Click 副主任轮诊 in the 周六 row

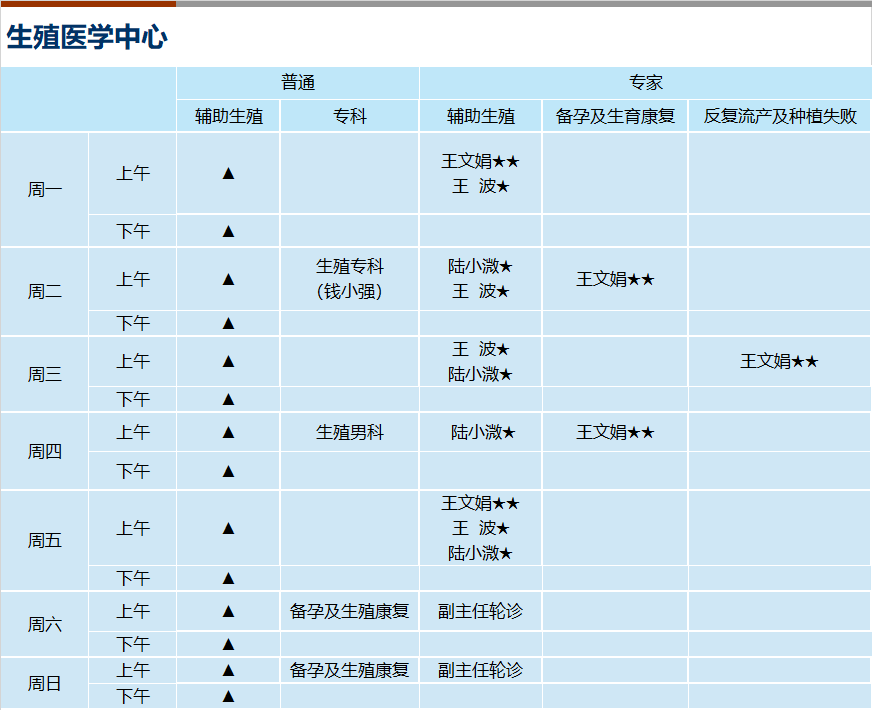(x=480, y=611)
